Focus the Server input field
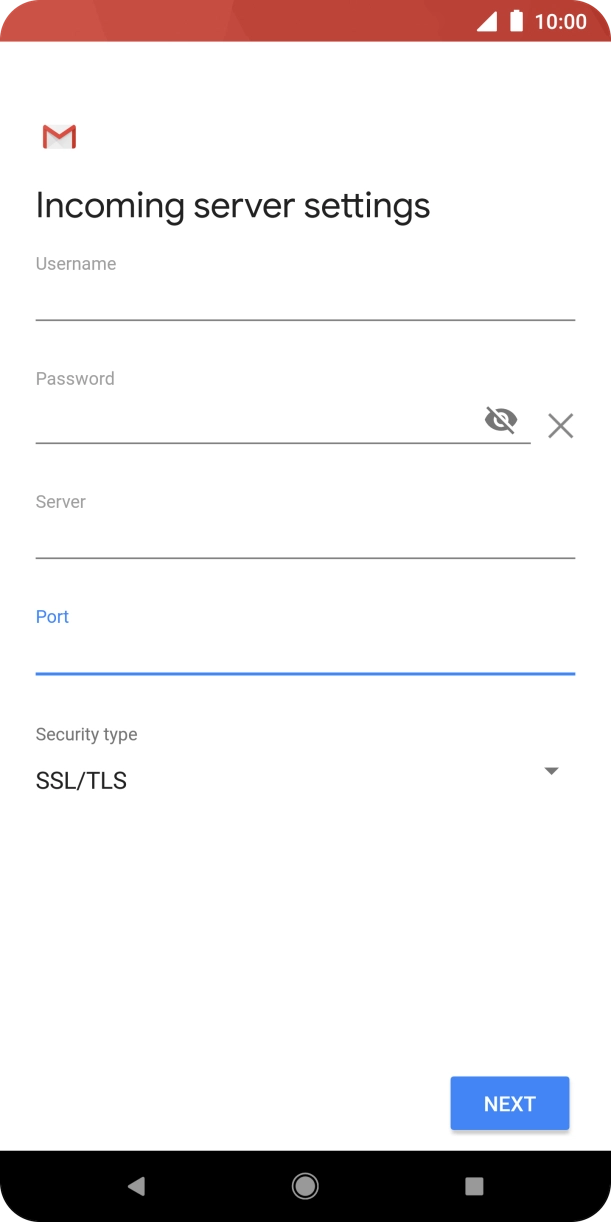The height and width of the screenshot is (1222, 611). [305, 538]
